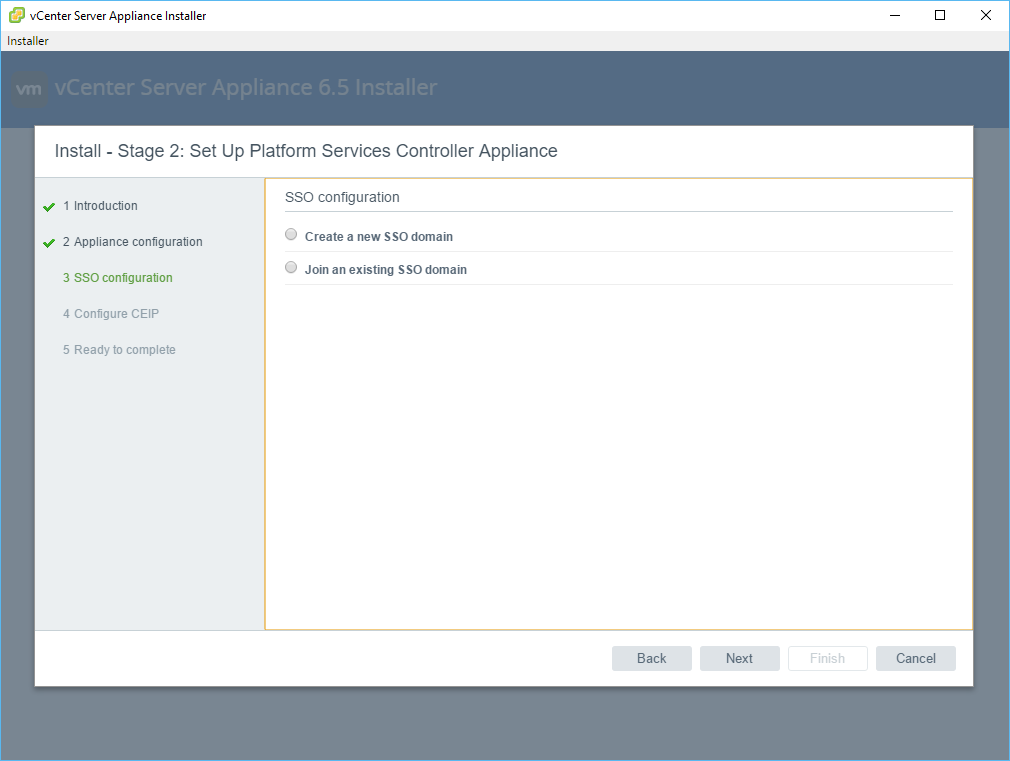Open the Installer menu
The width and height of the screenshot is (1010, 761).
point(28,41)
